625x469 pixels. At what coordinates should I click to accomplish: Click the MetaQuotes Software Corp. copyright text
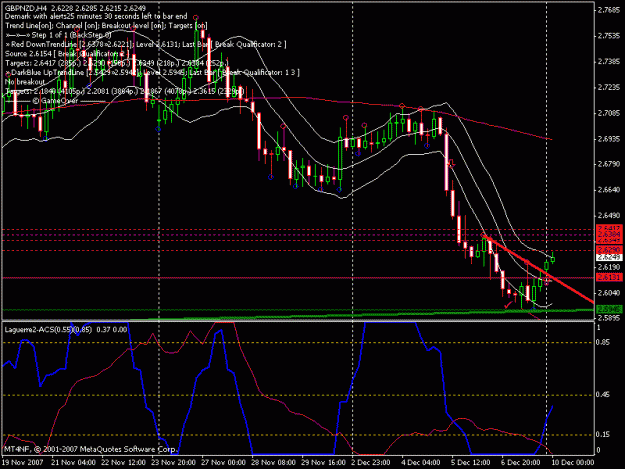[90, 449]
